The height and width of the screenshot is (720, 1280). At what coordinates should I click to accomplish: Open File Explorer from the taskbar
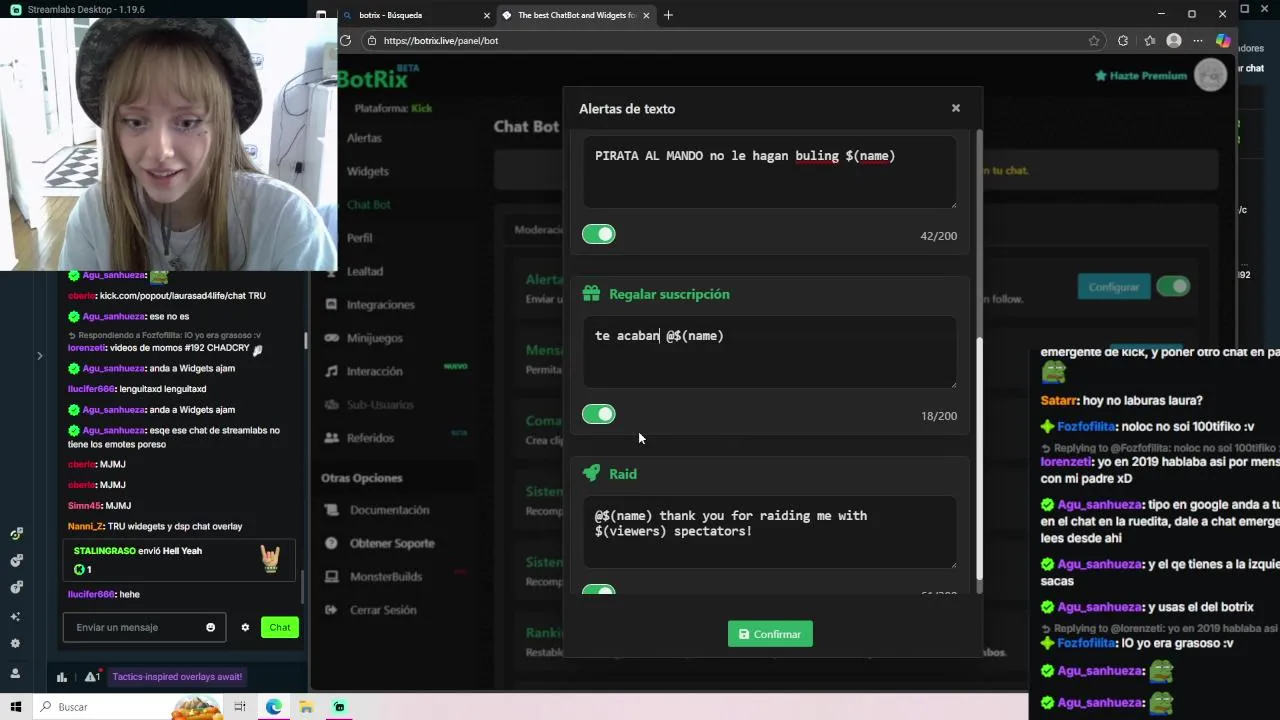coord(306,707)
